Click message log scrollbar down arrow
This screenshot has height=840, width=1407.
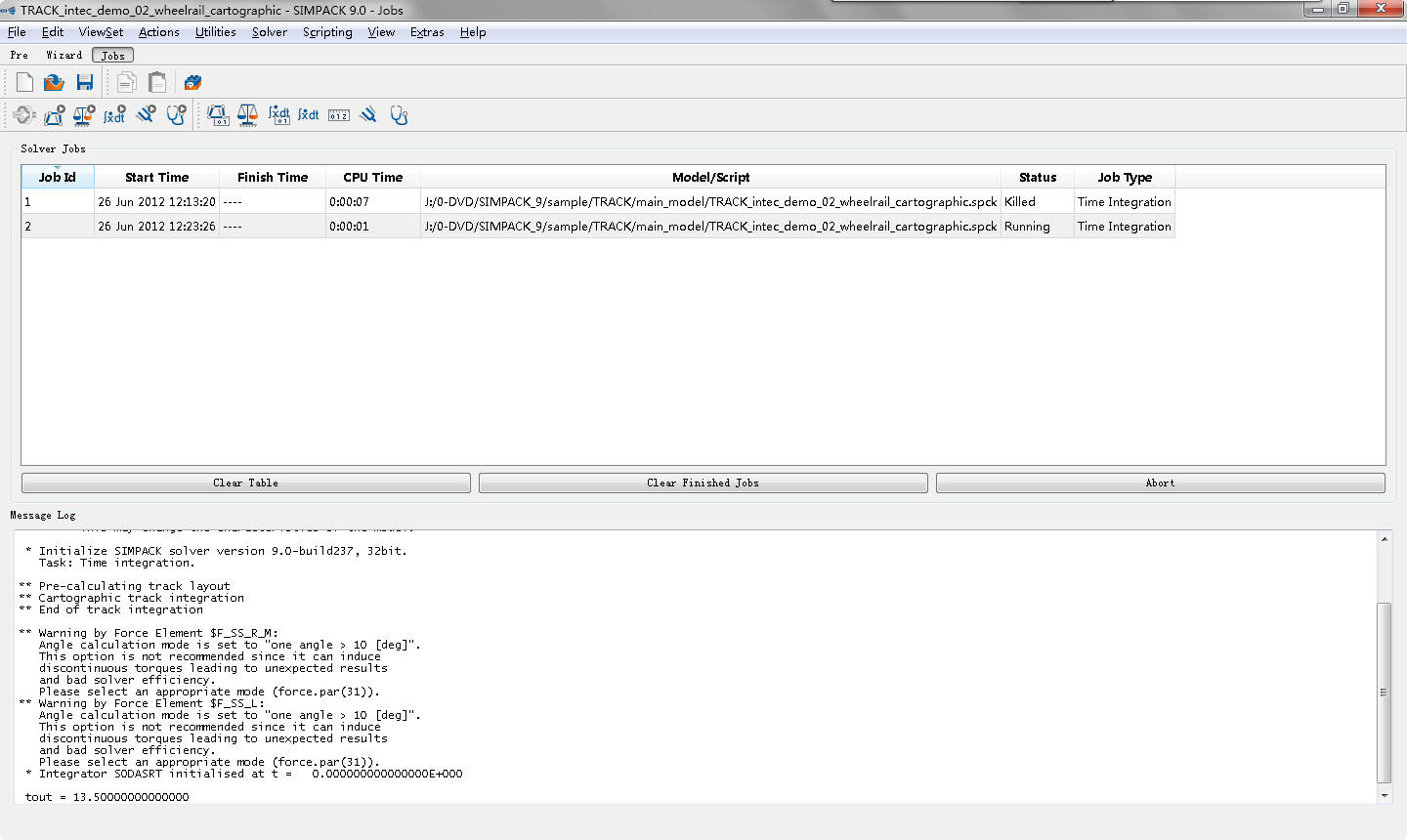[x=1384, y=796]
